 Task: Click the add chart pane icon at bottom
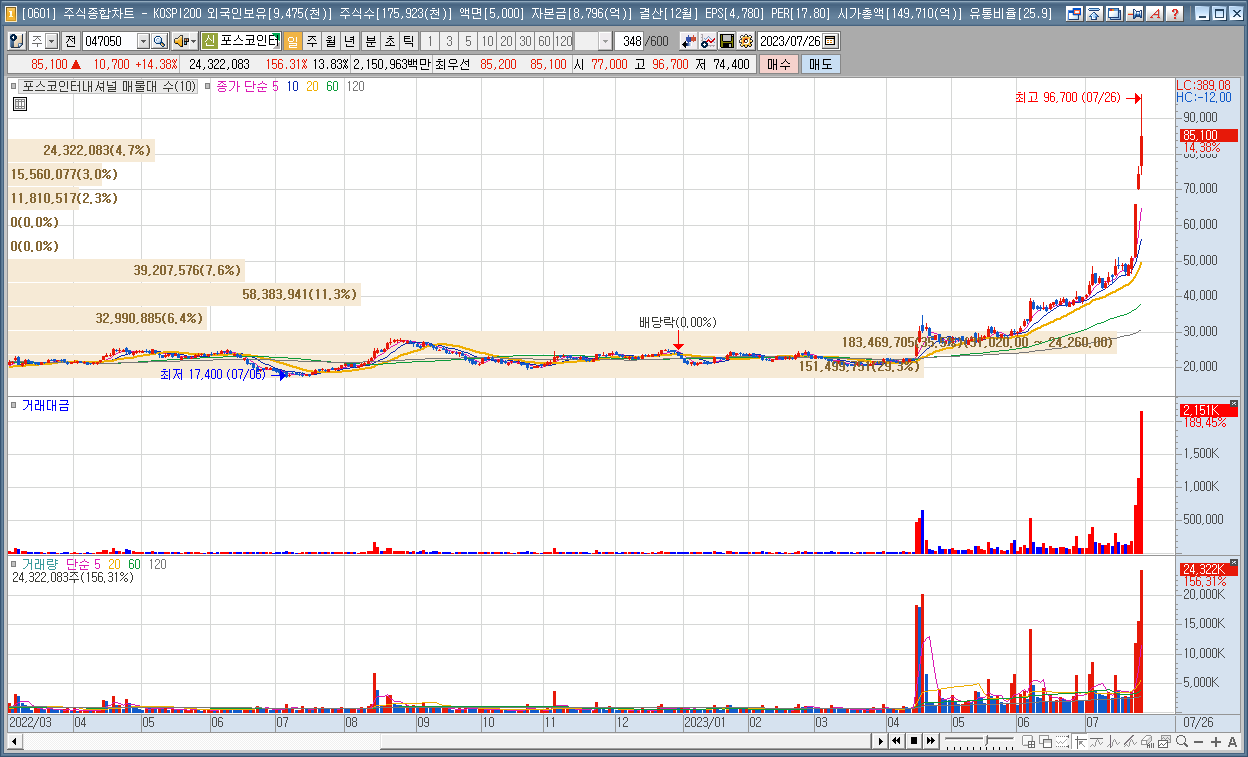[x=1028, y=741]
